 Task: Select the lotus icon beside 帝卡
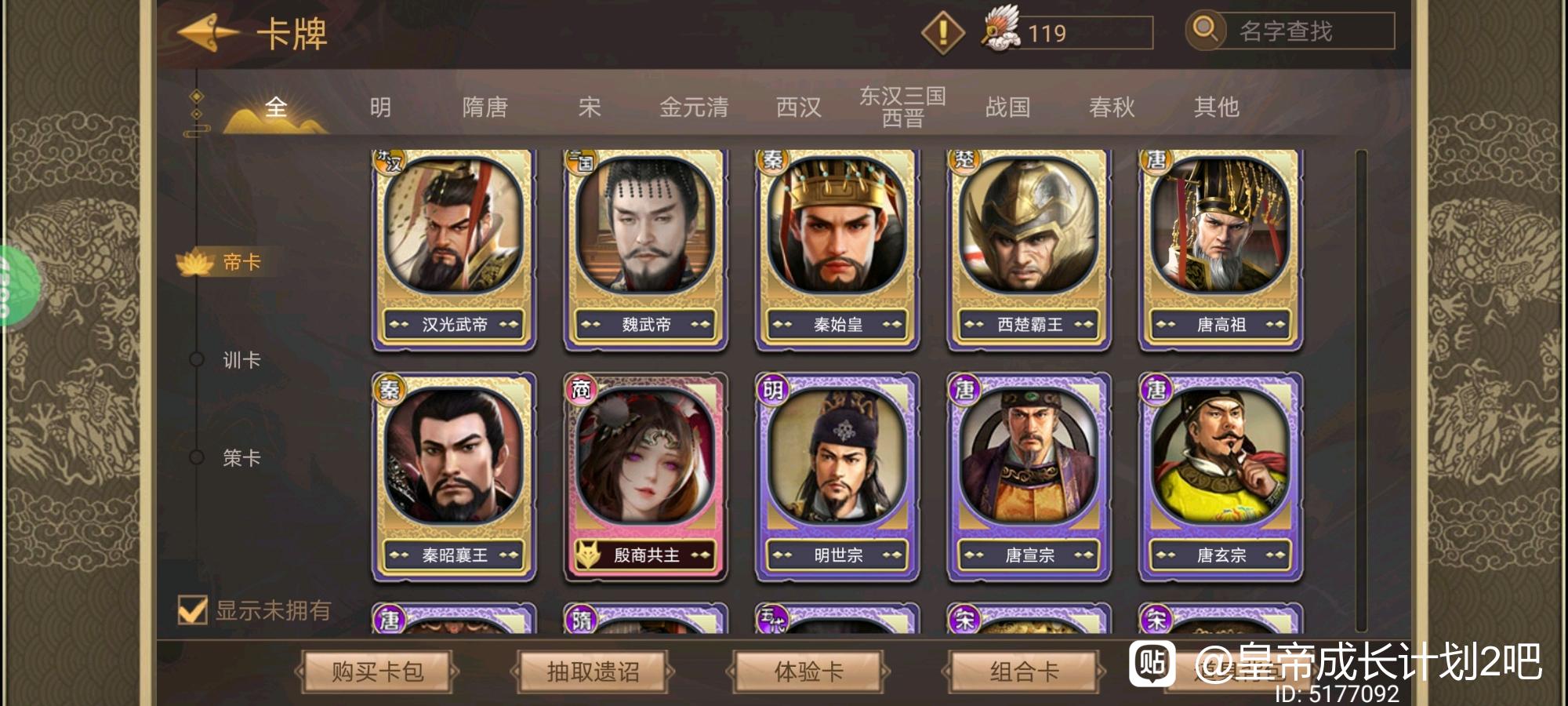(x=195, y=262)
